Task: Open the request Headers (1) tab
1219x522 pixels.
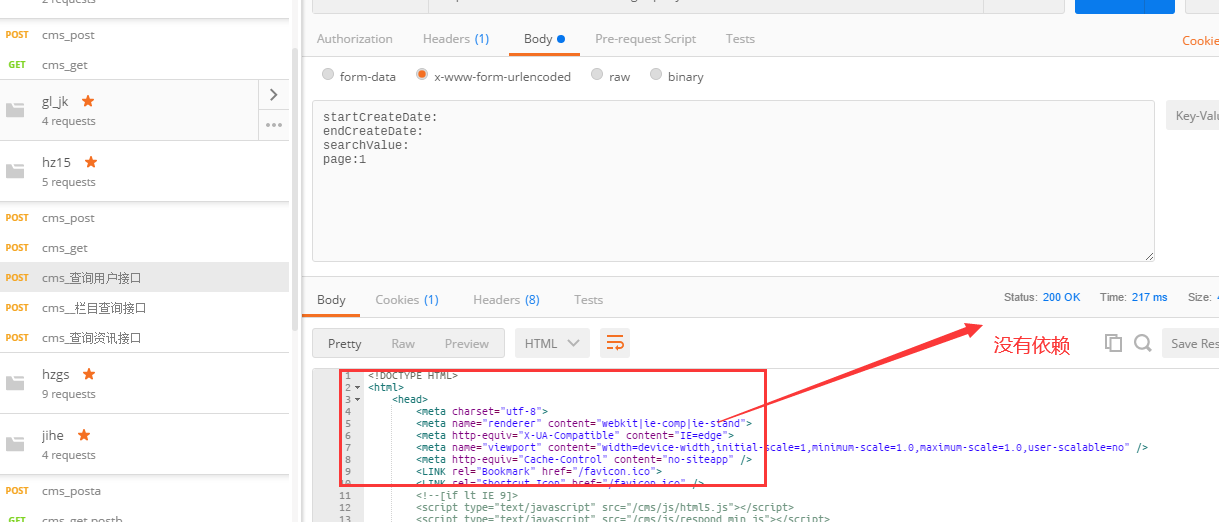Action: click(x=456, y=39)
